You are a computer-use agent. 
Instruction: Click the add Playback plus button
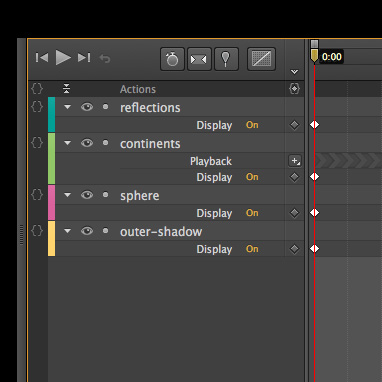(x=295, y=161)
